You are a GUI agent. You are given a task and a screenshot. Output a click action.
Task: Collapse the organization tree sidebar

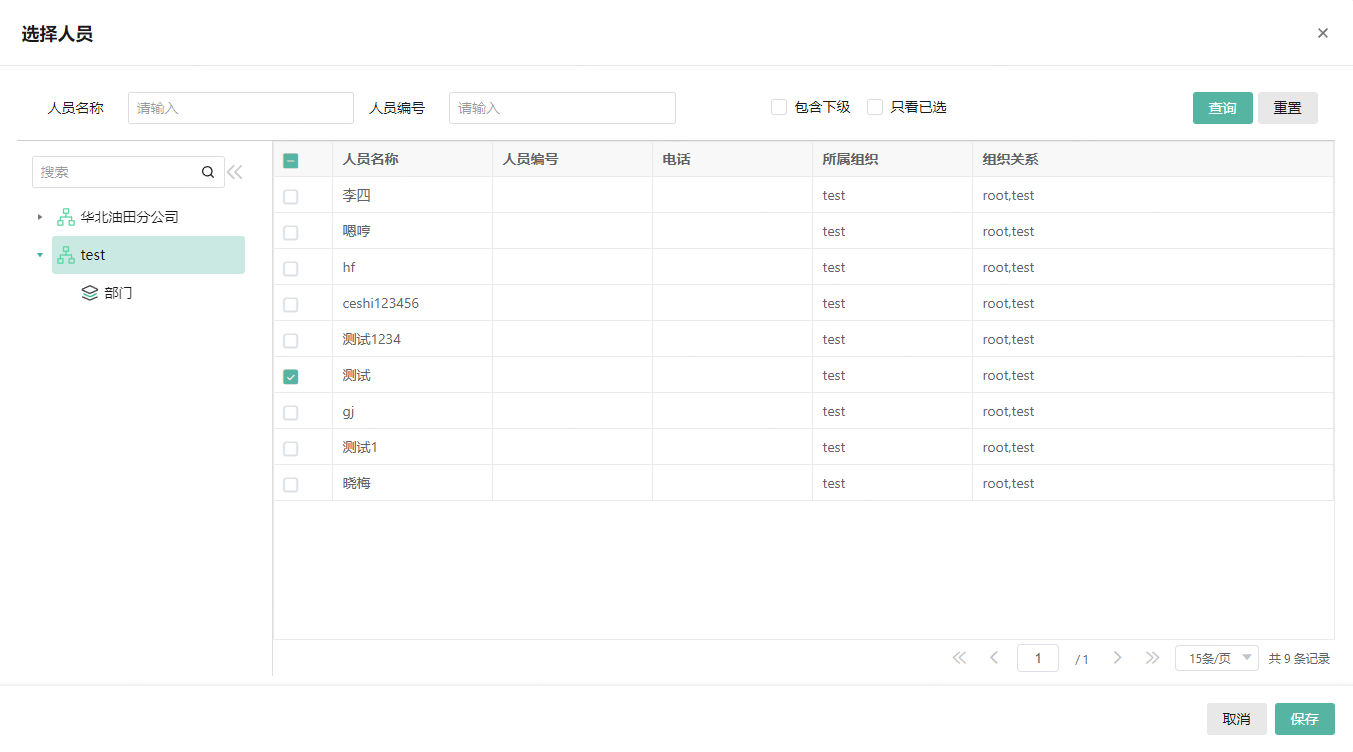pos(234,171)
